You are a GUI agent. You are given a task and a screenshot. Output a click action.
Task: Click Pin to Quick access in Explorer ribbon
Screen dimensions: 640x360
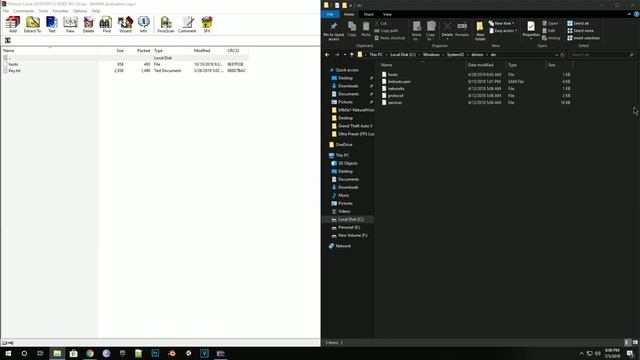pyautogui.click(x=333, y=31)
